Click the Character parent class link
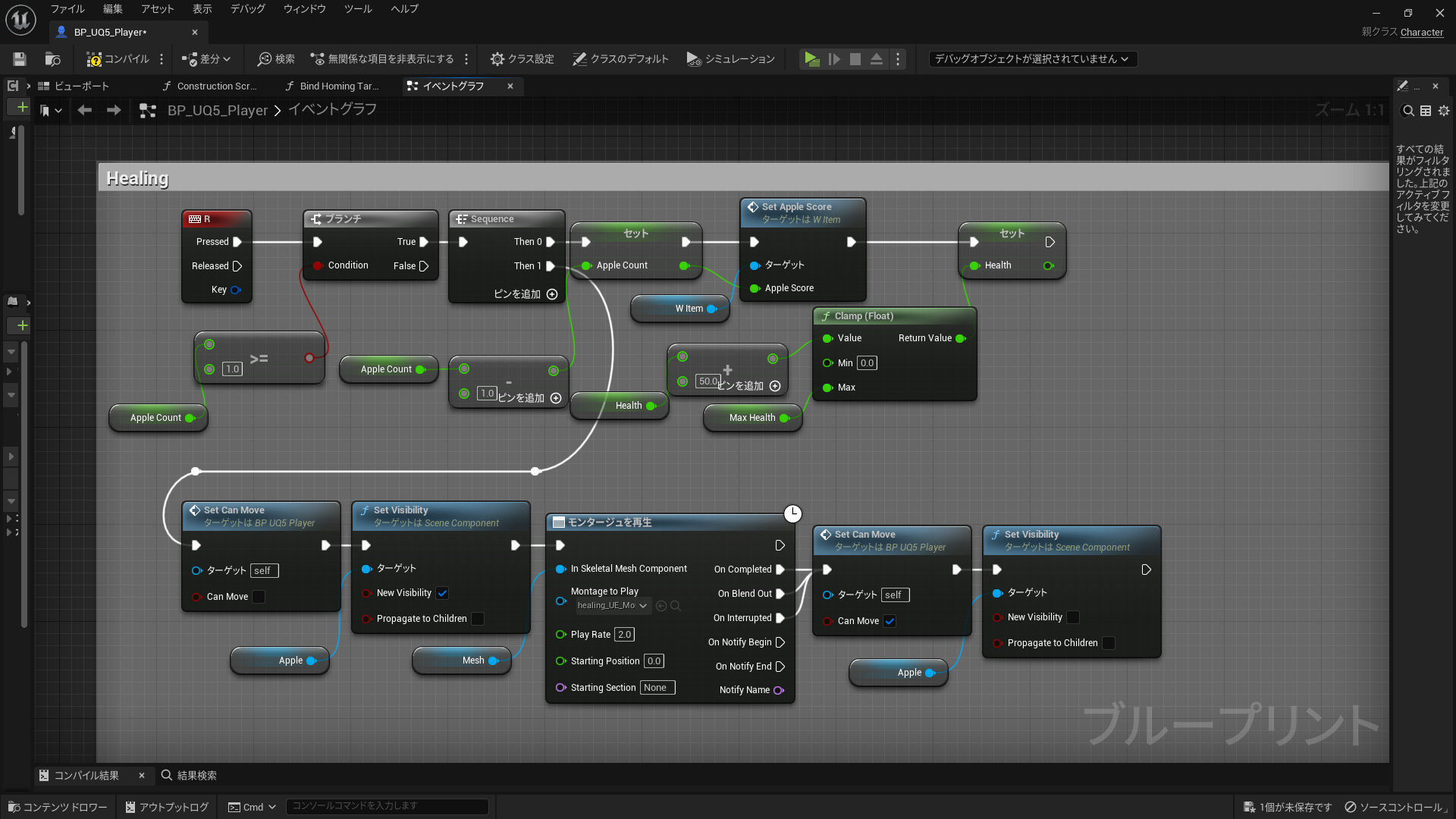1456x819 pixels. point(1421,32)
